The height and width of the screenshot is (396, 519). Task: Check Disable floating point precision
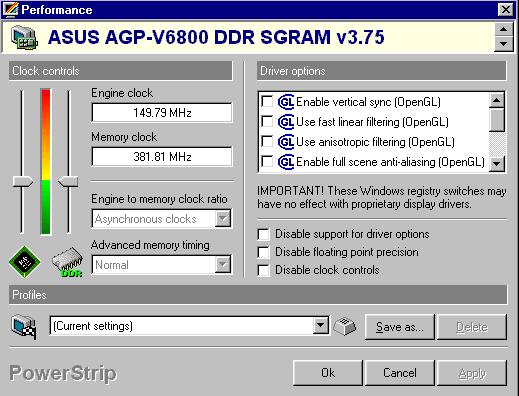coord(263,252)
